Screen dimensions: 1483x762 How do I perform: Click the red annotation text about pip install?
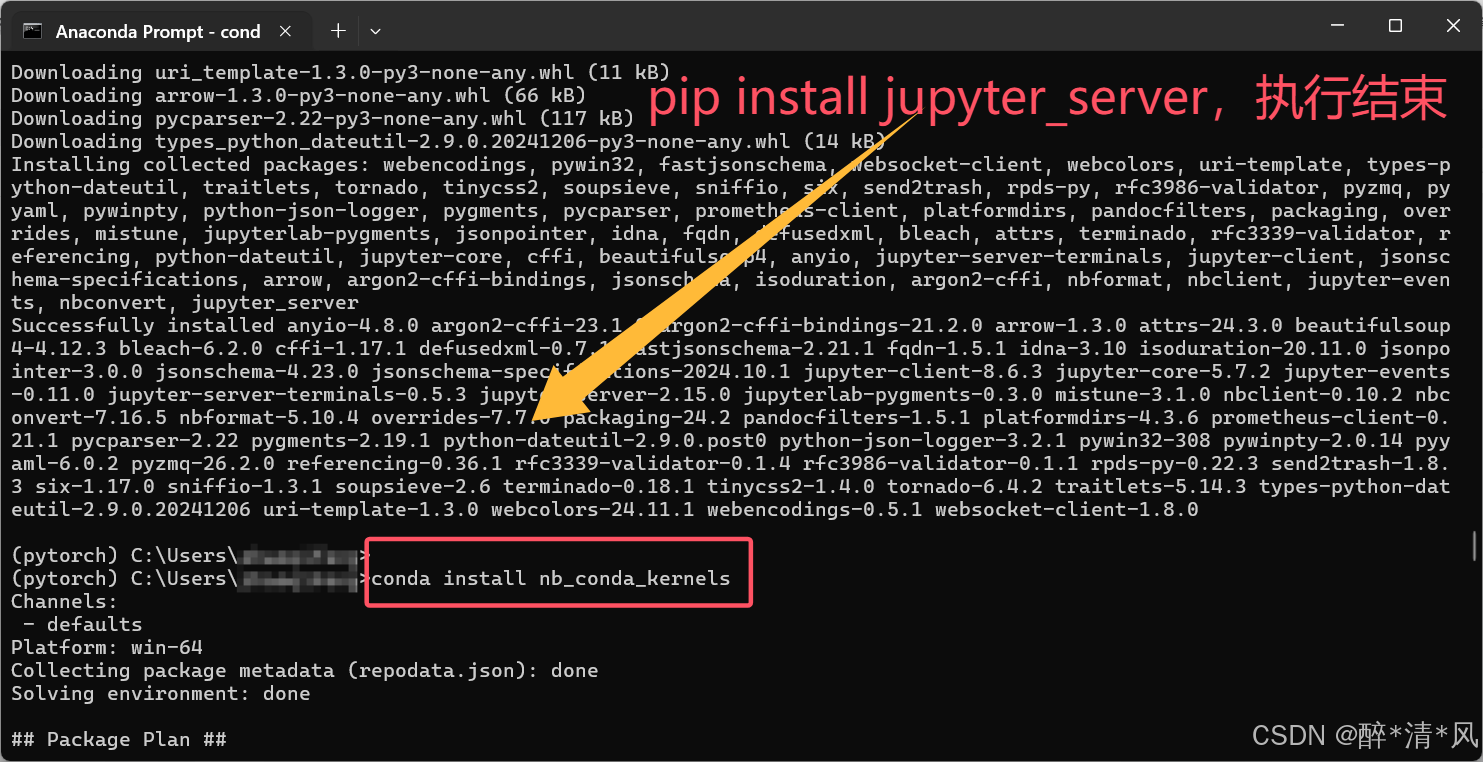[1046, 98]
